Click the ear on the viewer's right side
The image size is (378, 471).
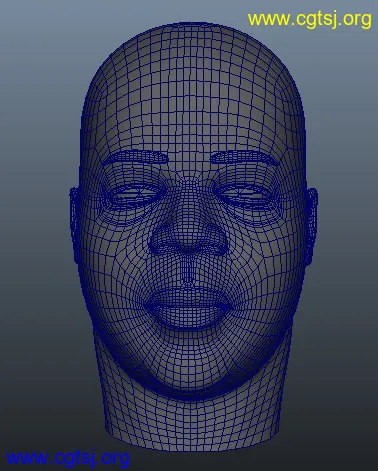[x=311, y=223]
